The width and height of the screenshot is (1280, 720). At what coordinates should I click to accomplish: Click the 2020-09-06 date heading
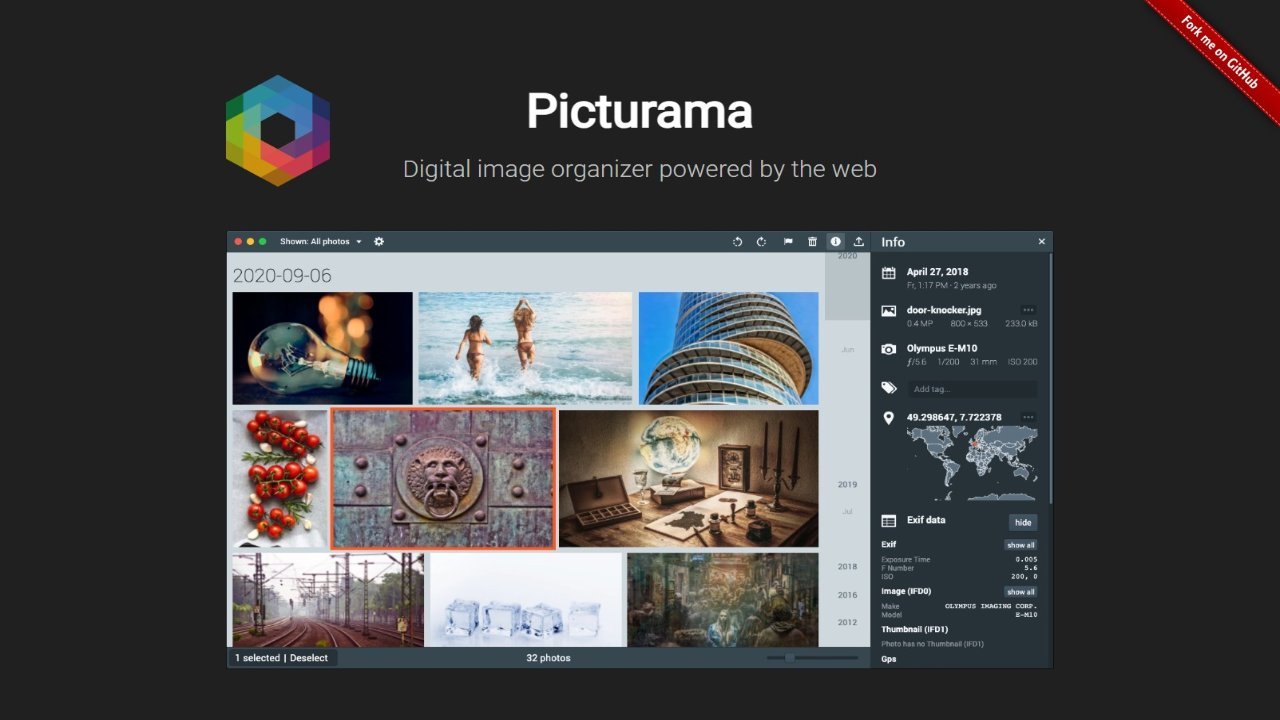(282, 276)
